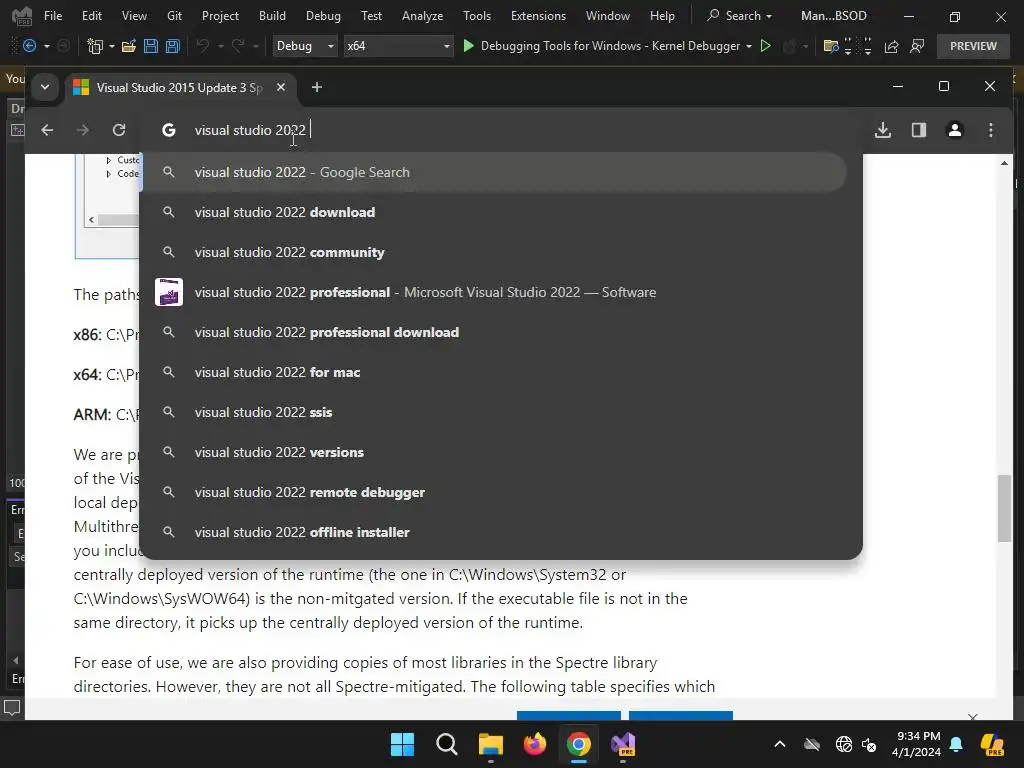Click the Save icon in Visual Studio toolbar
The height and width of the screenshot is (768, 1024).
click(x=151, y=46)
